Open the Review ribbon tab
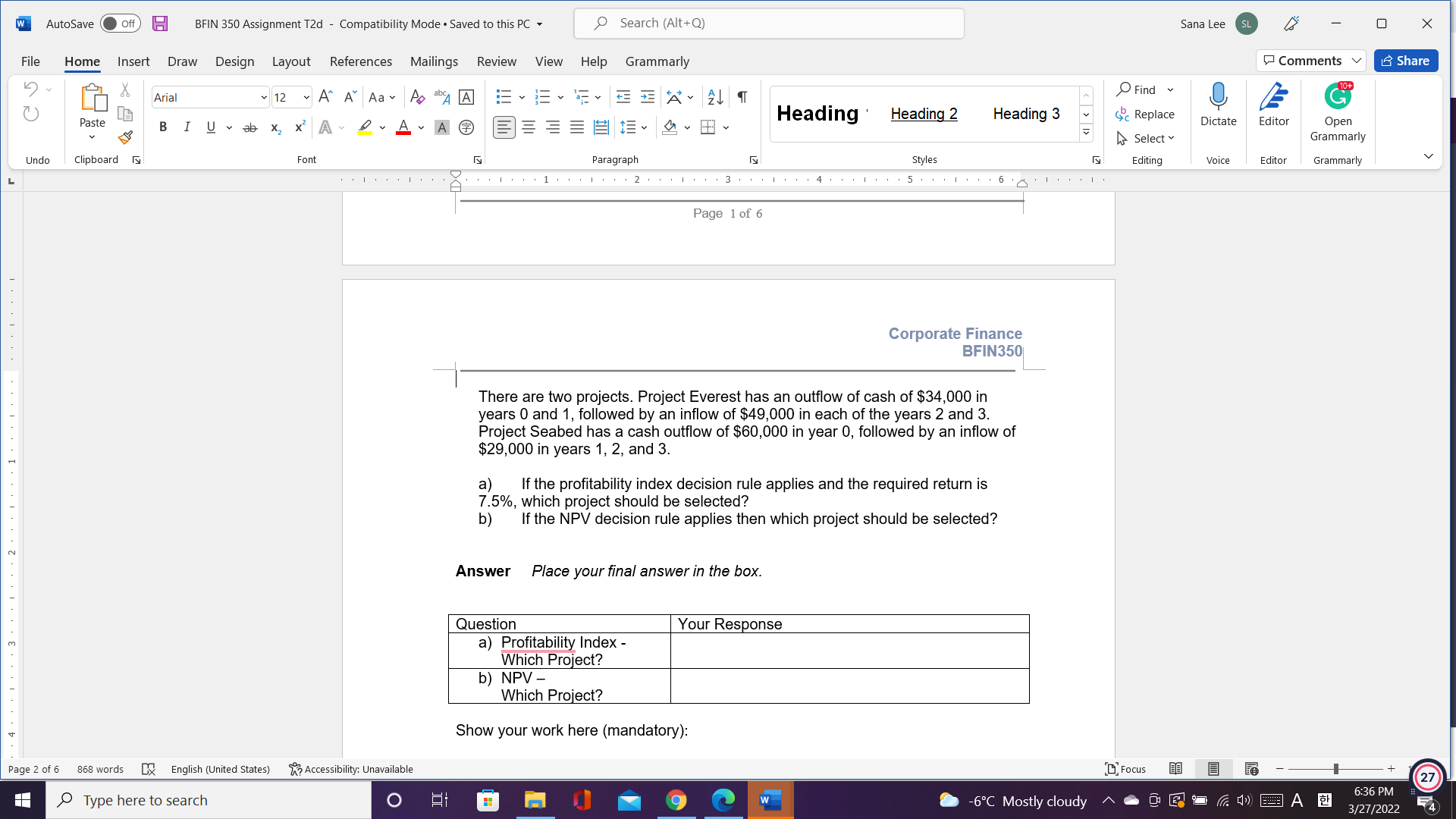Screen dimensions: 1456x819 (497, 61)
